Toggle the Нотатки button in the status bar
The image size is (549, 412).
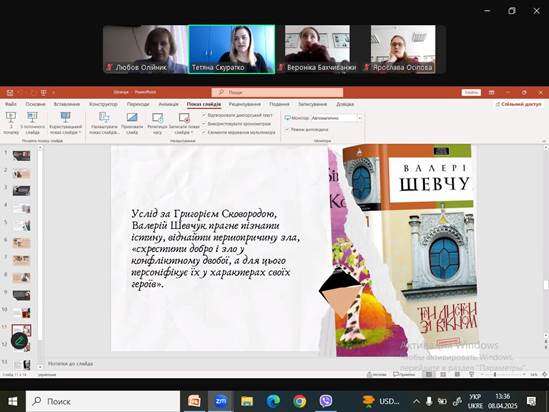[x=377, y=374]
